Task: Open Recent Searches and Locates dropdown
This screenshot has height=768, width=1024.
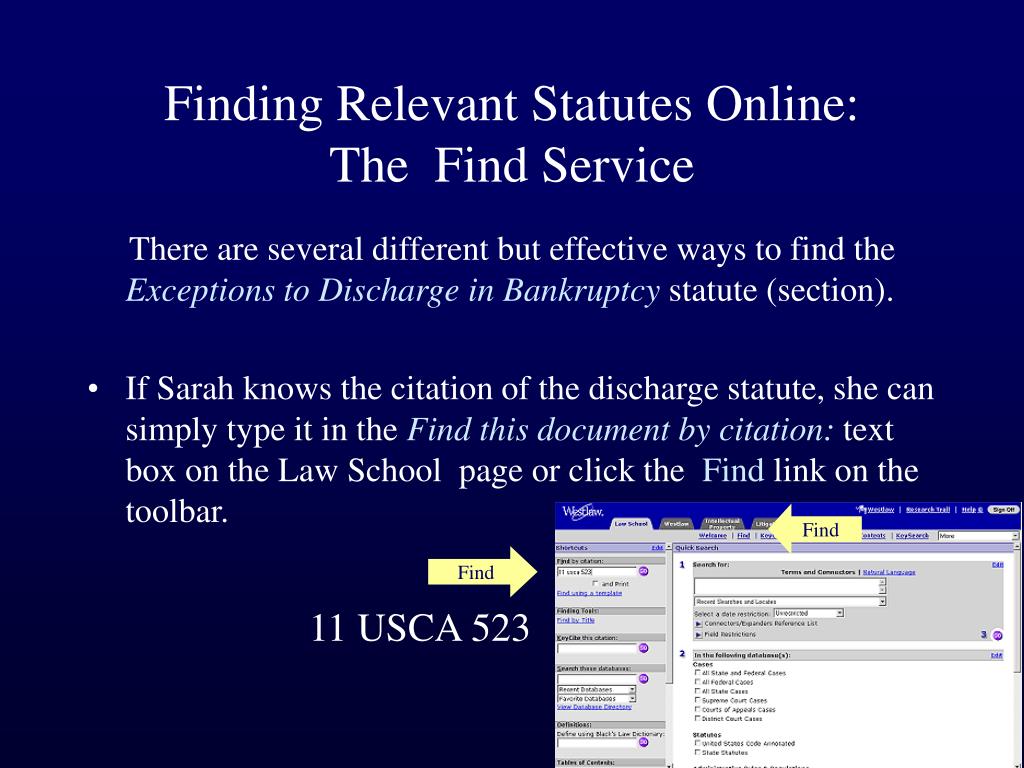Action: pos(790,601)
